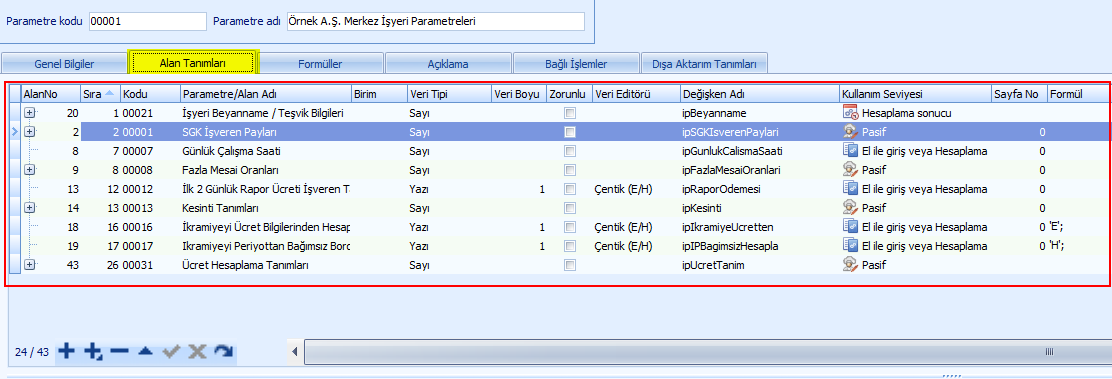Expand the Kesinti Tanımları node
The width and height of the screenshot is (1112, 379).
click(x=30, y=208)
